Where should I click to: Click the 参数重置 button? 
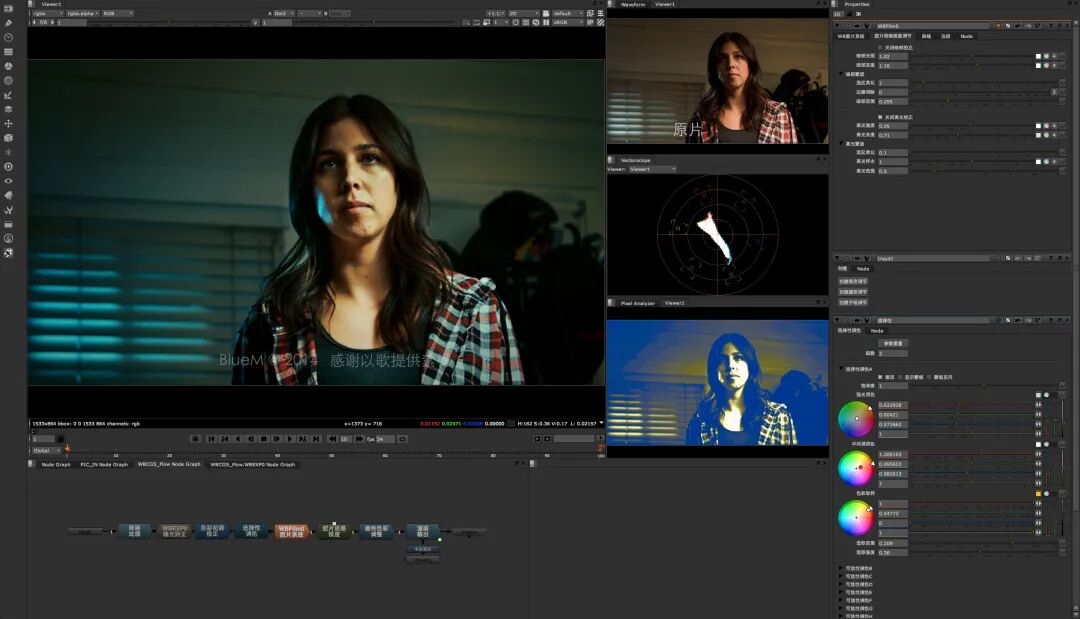[893, 342]
